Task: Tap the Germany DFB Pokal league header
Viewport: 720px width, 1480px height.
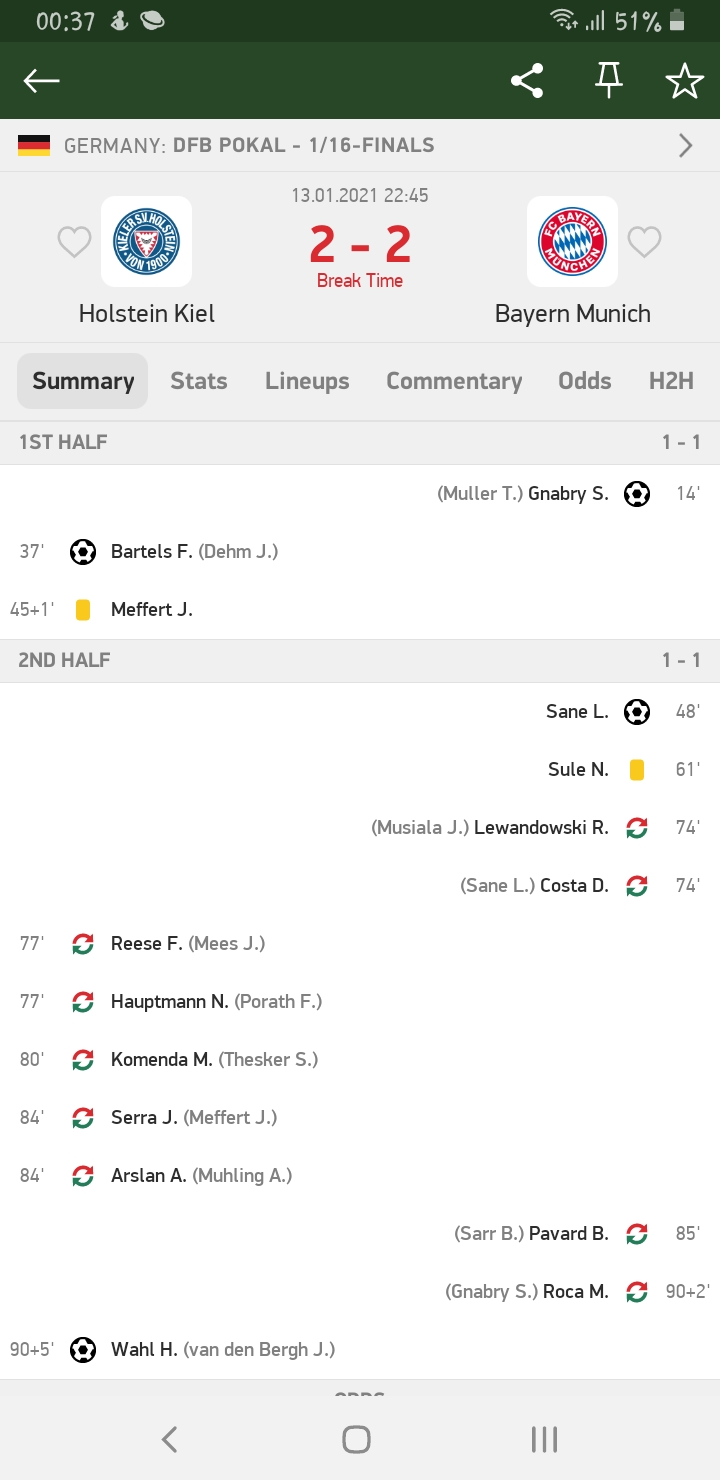Action: tap(250, 146)
